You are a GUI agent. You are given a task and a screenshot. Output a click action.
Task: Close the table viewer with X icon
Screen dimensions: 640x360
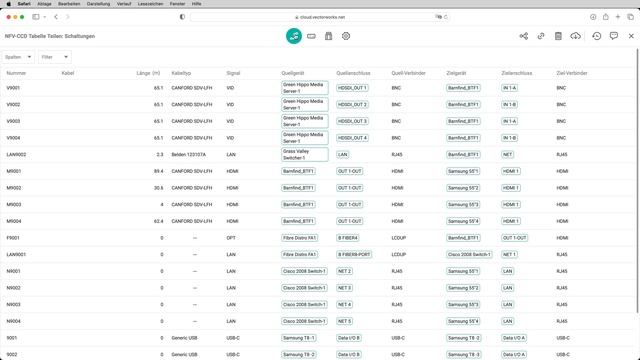[631, 36]
